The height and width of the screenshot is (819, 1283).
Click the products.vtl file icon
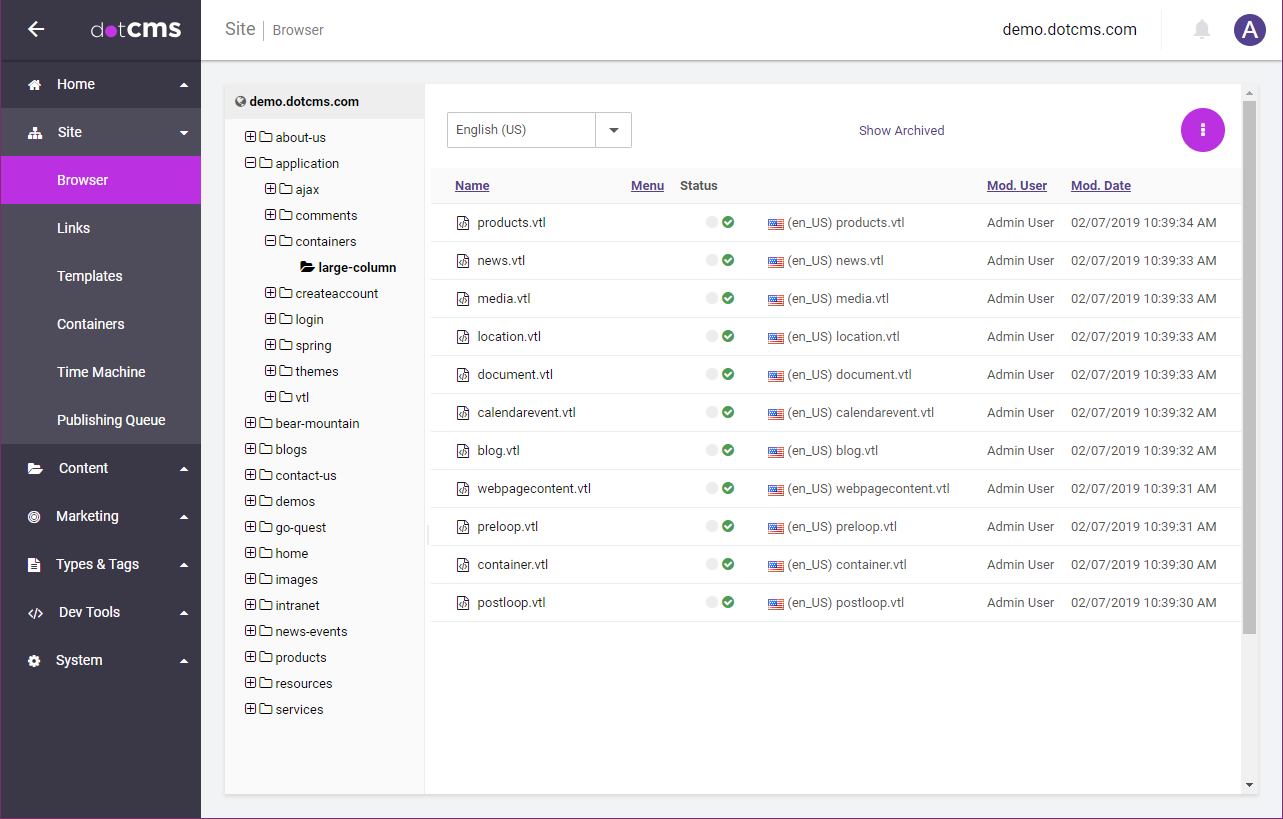[x=463, y=223]
